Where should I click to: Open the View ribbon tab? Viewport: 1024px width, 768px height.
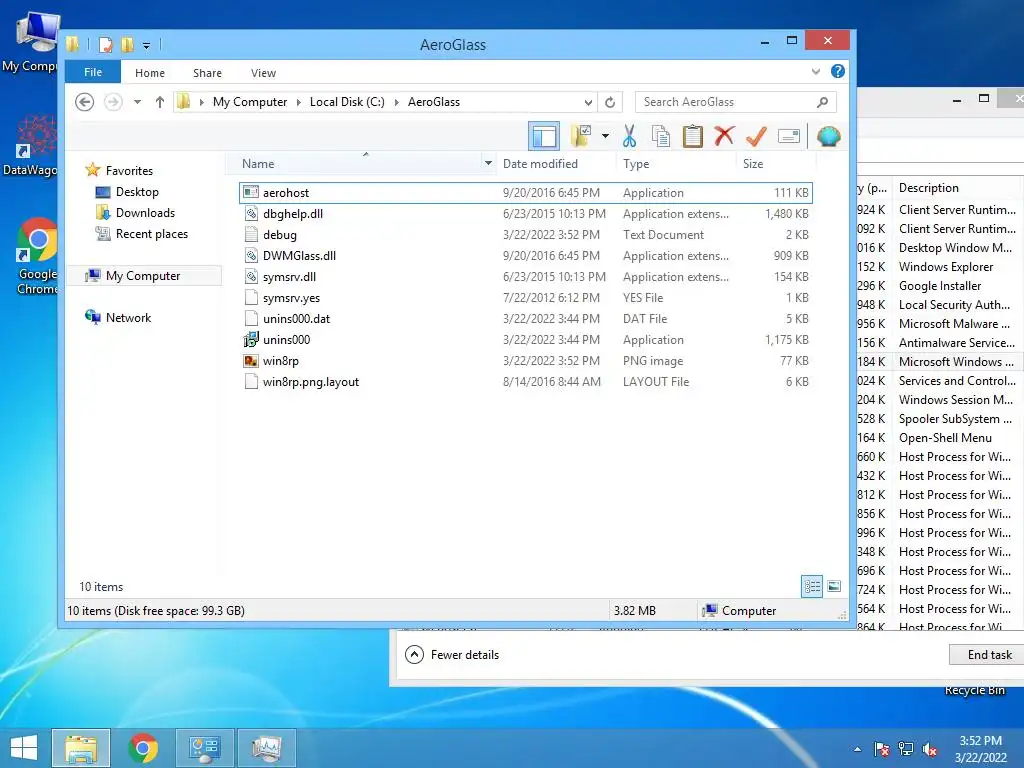pos(263,72)
